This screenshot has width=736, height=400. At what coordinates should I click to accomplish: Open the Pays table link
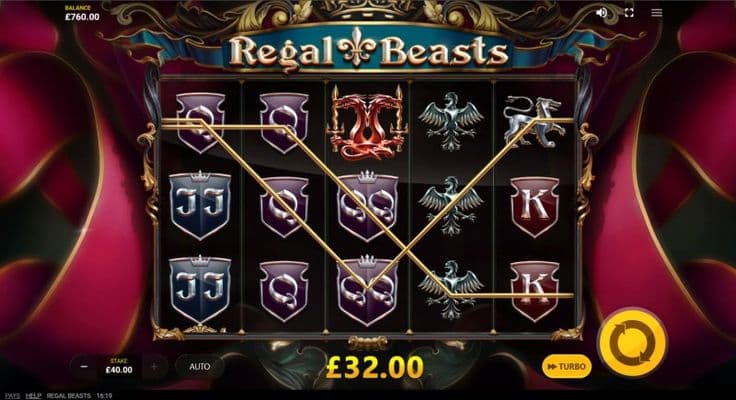point(12,396)
